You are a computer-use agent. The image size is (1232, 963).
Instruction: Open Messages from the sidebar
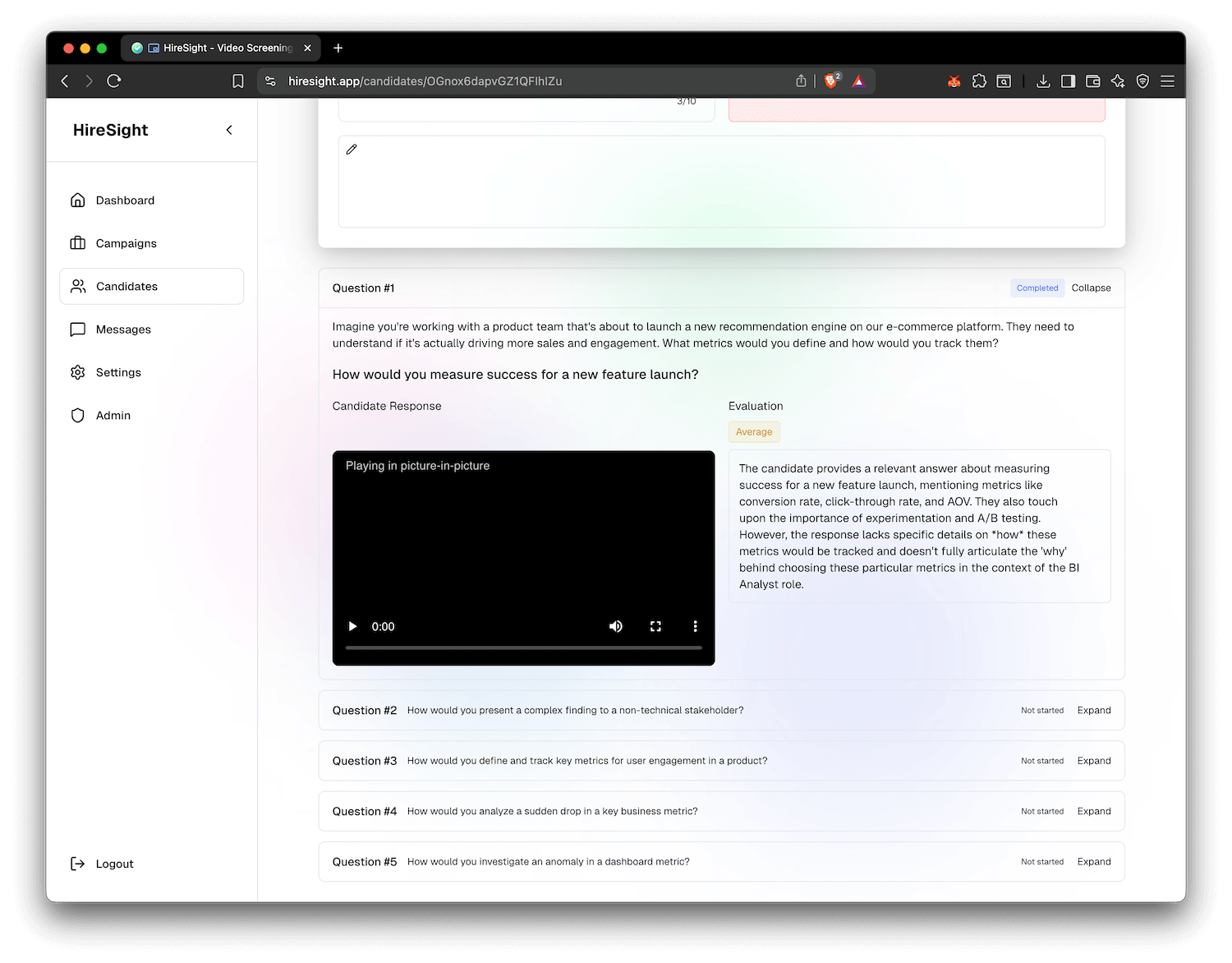point(152,329)
